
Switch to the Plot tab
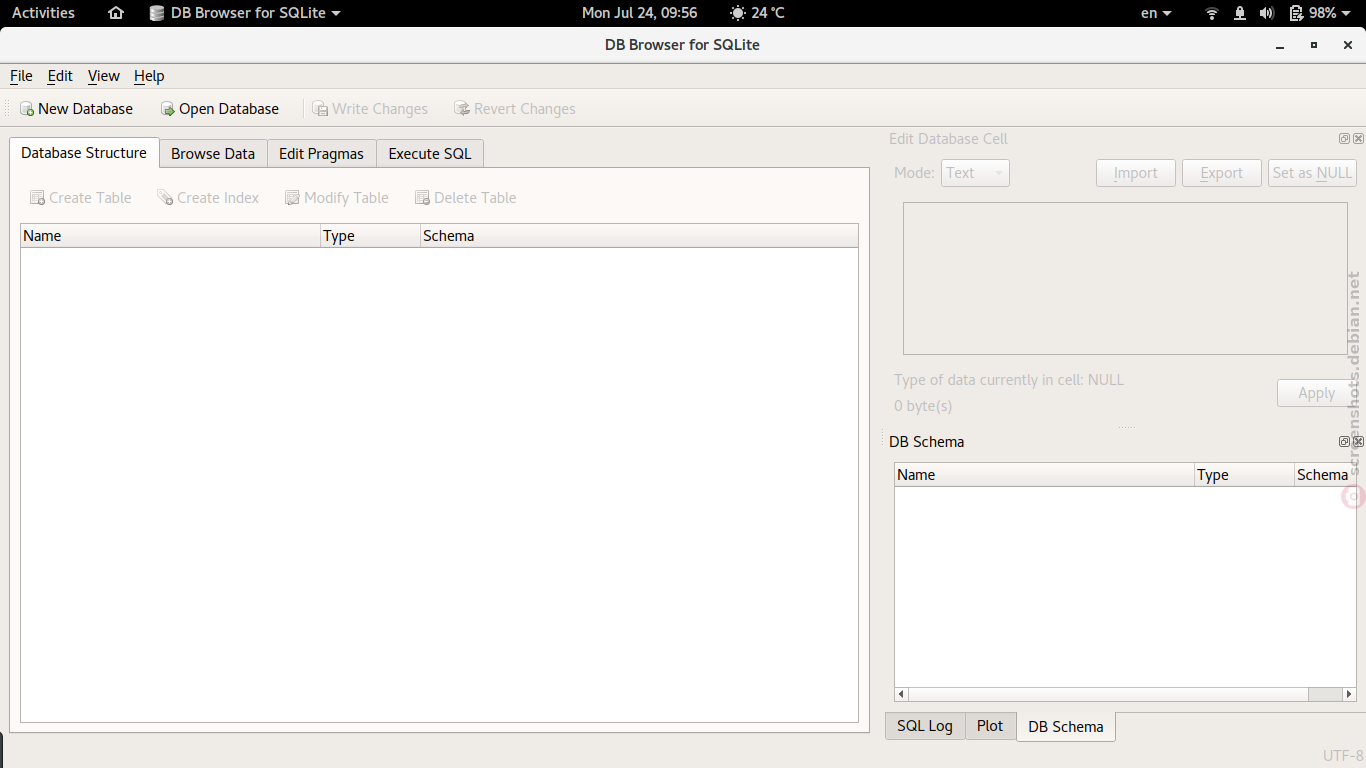point(990,726)
